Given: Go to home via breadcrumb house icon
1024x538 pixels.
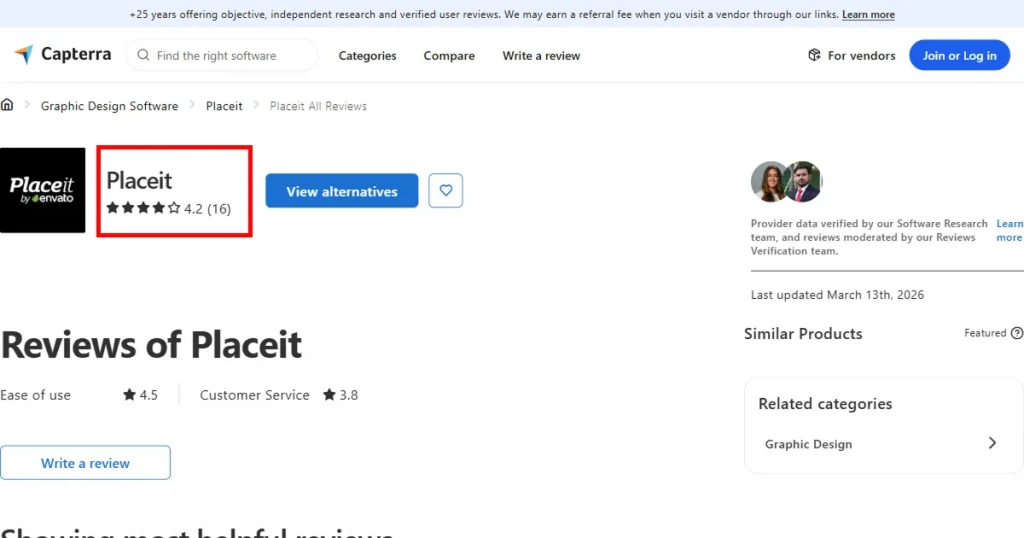Looking at the screenshot, I should [7, 104].
